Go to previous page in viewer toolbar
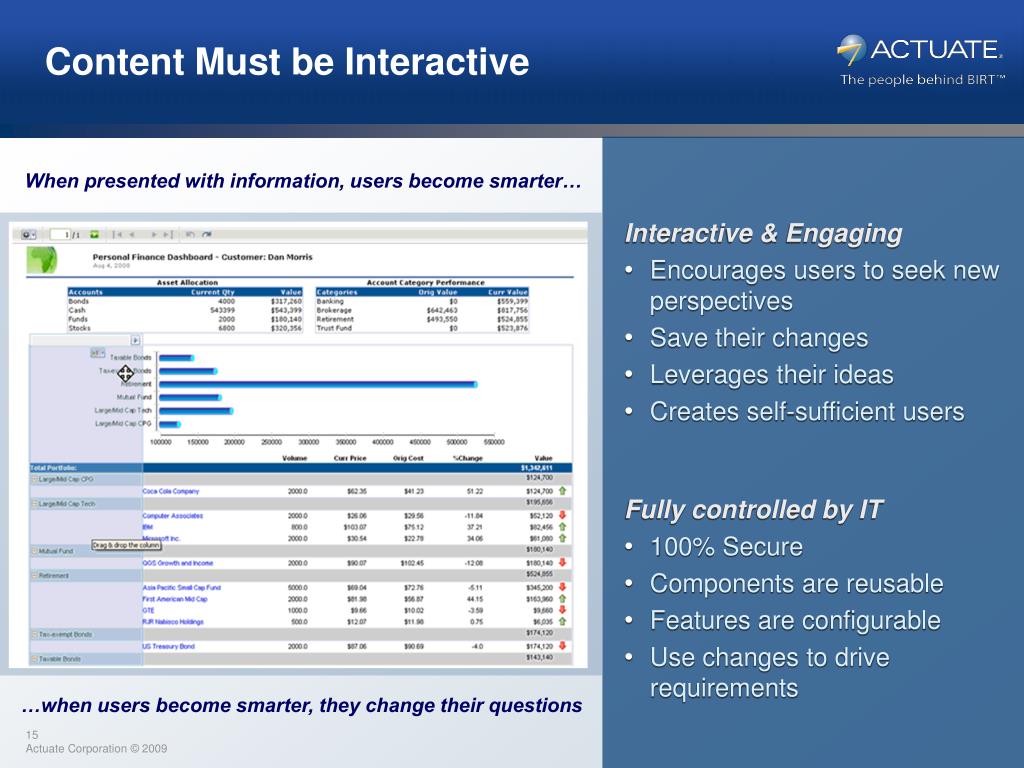1024x768 pixels. pos(132,234)
